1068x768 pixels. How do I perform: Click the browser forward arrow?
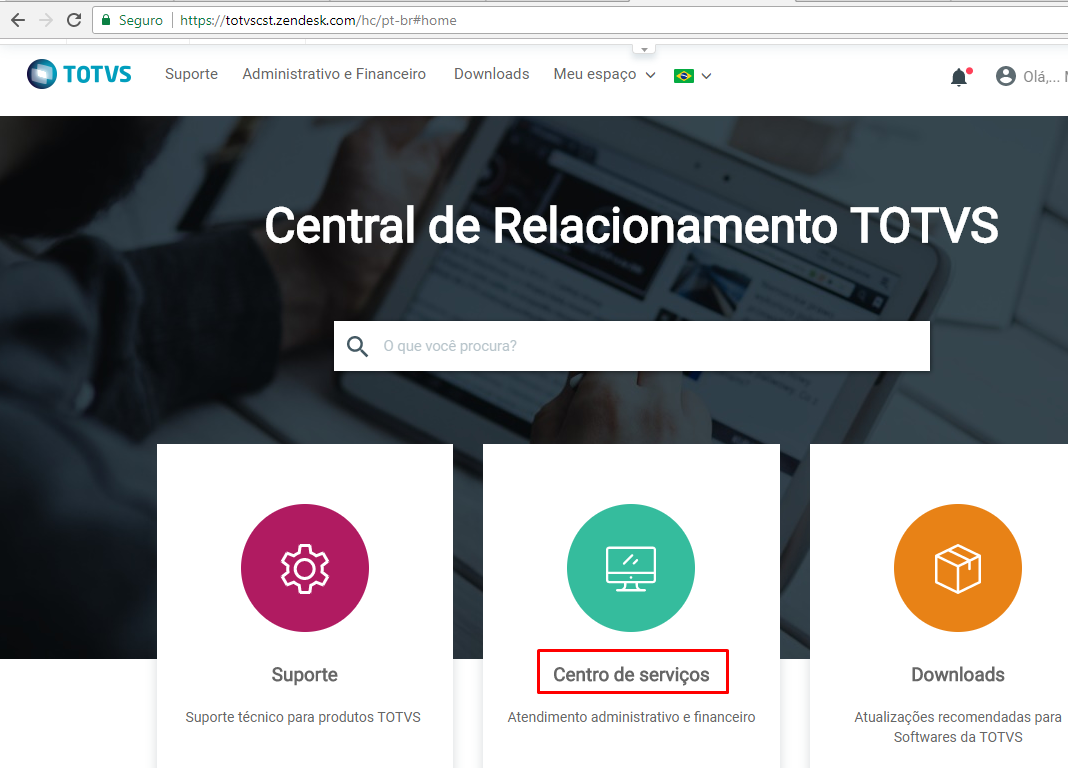[46, 20]
